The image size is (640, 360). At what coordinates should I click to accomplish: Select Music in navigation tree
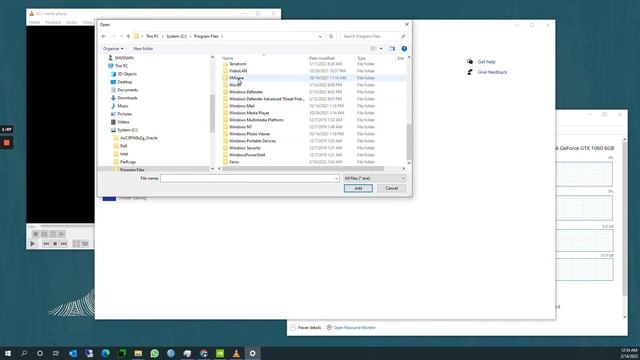(x=122, y=106)
